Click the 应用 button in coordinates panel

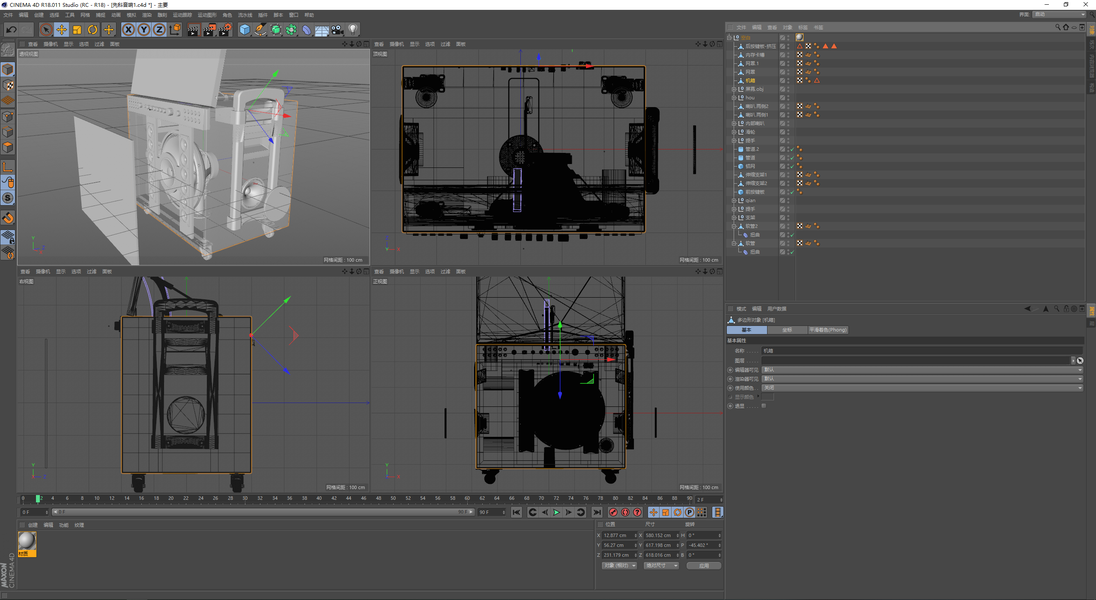coord(703,565)
